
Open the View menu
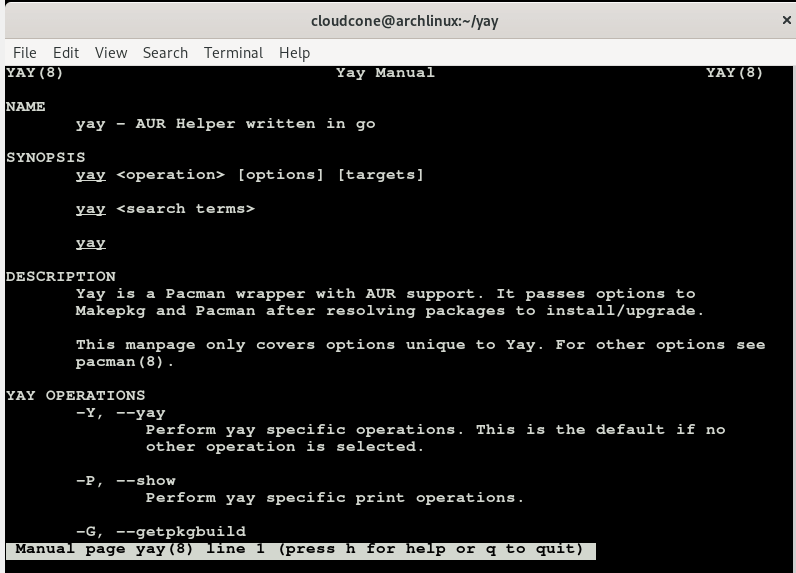111,53
